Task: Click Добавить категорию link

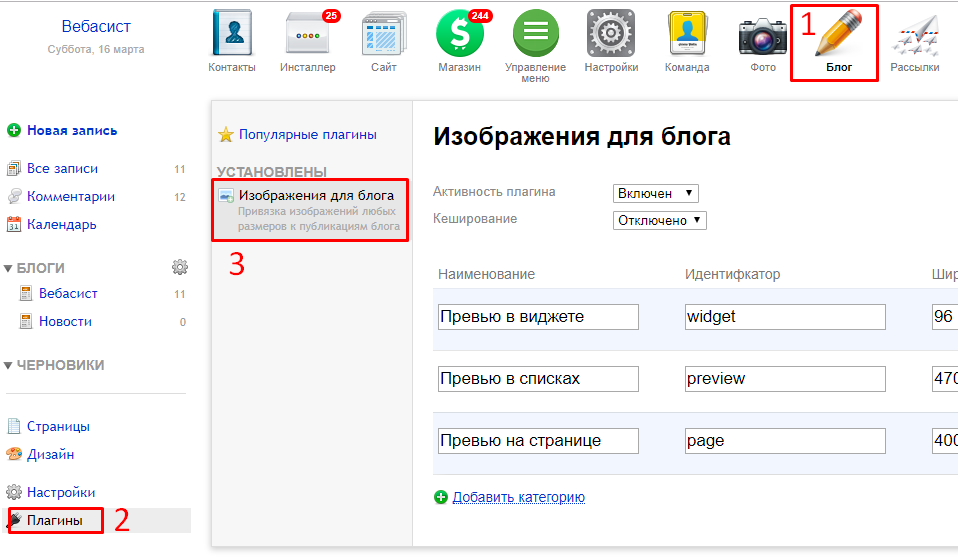Action: tap(518, 497)
